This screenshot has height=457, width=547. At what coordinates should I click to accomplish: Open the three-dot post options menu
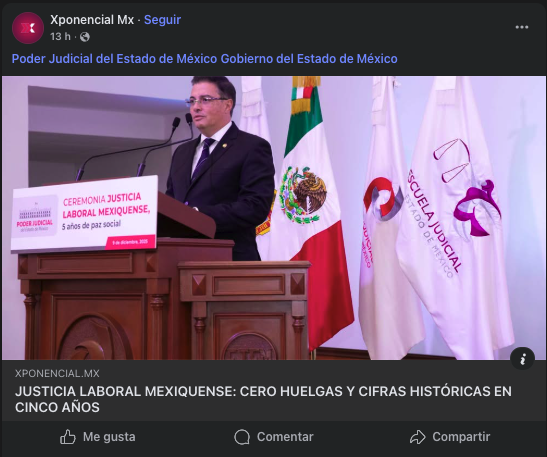pyautogui.click(x=522, y=27)
